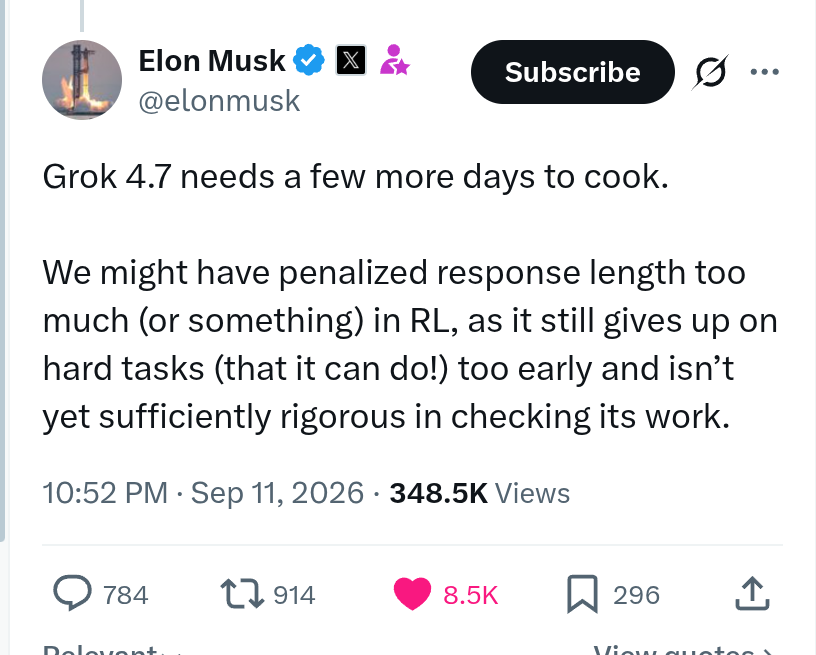This screenshot has height=655, width=816.
Task: Open Elon Musk's rocket profile picture
Action: coord(82,80)
